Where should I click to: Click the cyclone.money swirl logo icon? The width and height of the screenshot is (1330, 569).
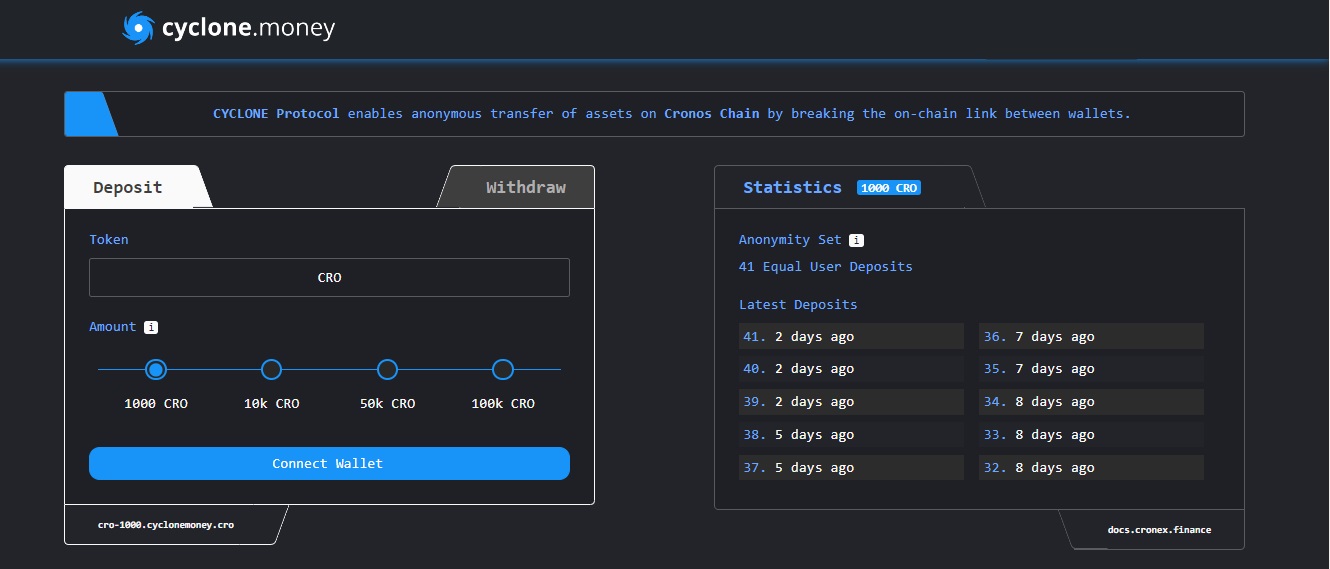click(138, 28)
